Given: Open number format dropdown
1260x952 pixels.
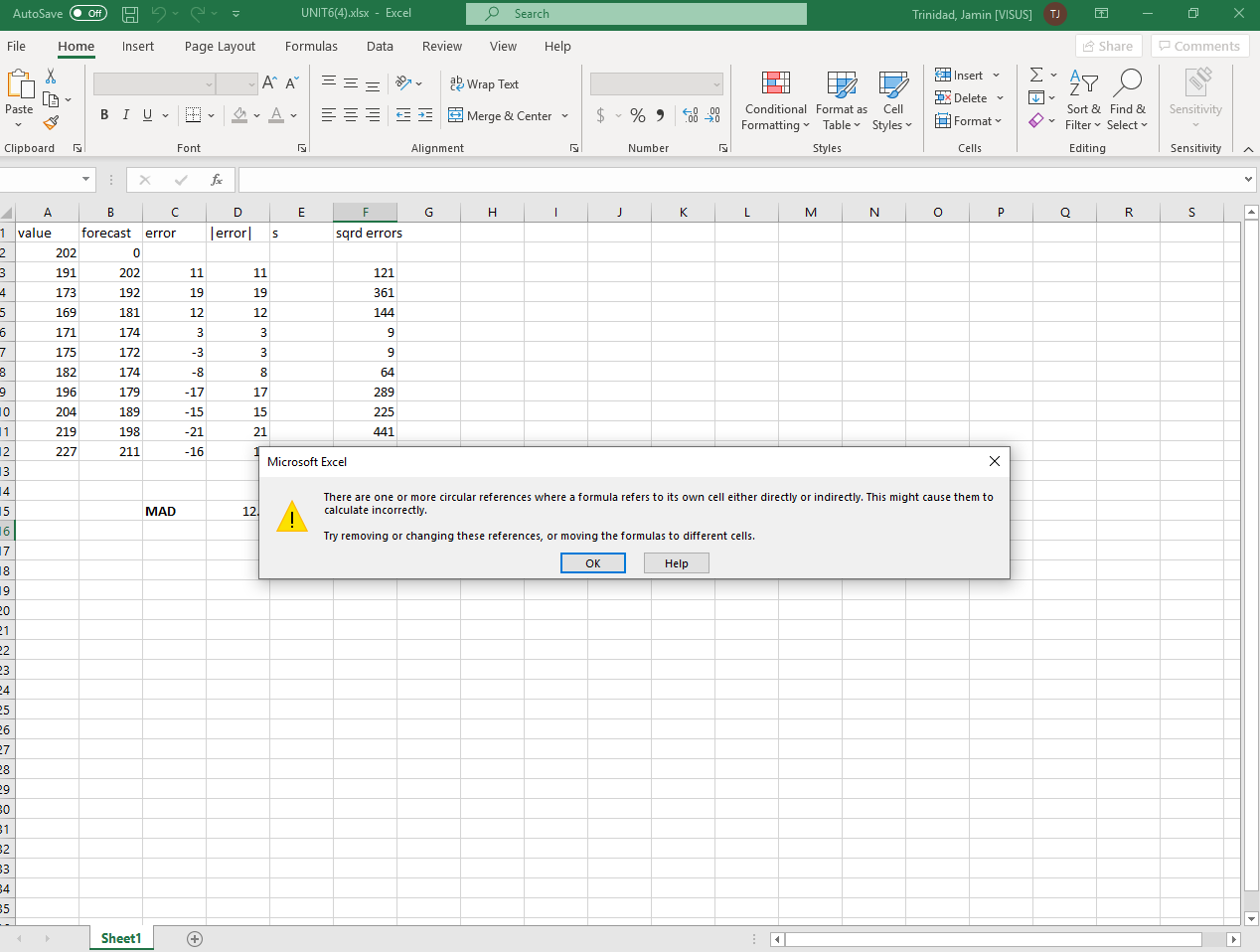Looking at the screenshot, I should (716, 84).
